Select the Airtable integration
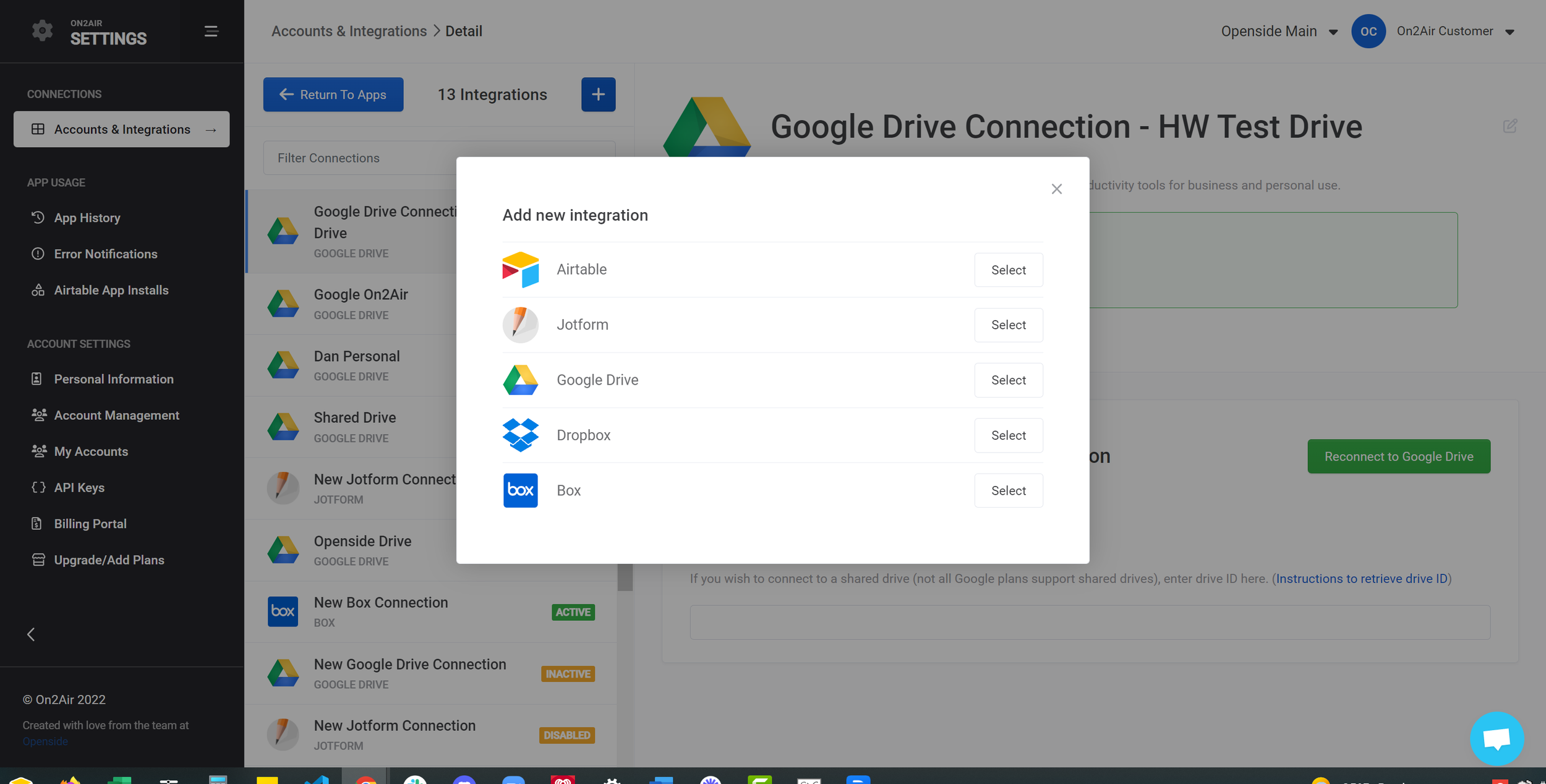1546x784 pixels. pyautogui.click(x=1008, y=270)
